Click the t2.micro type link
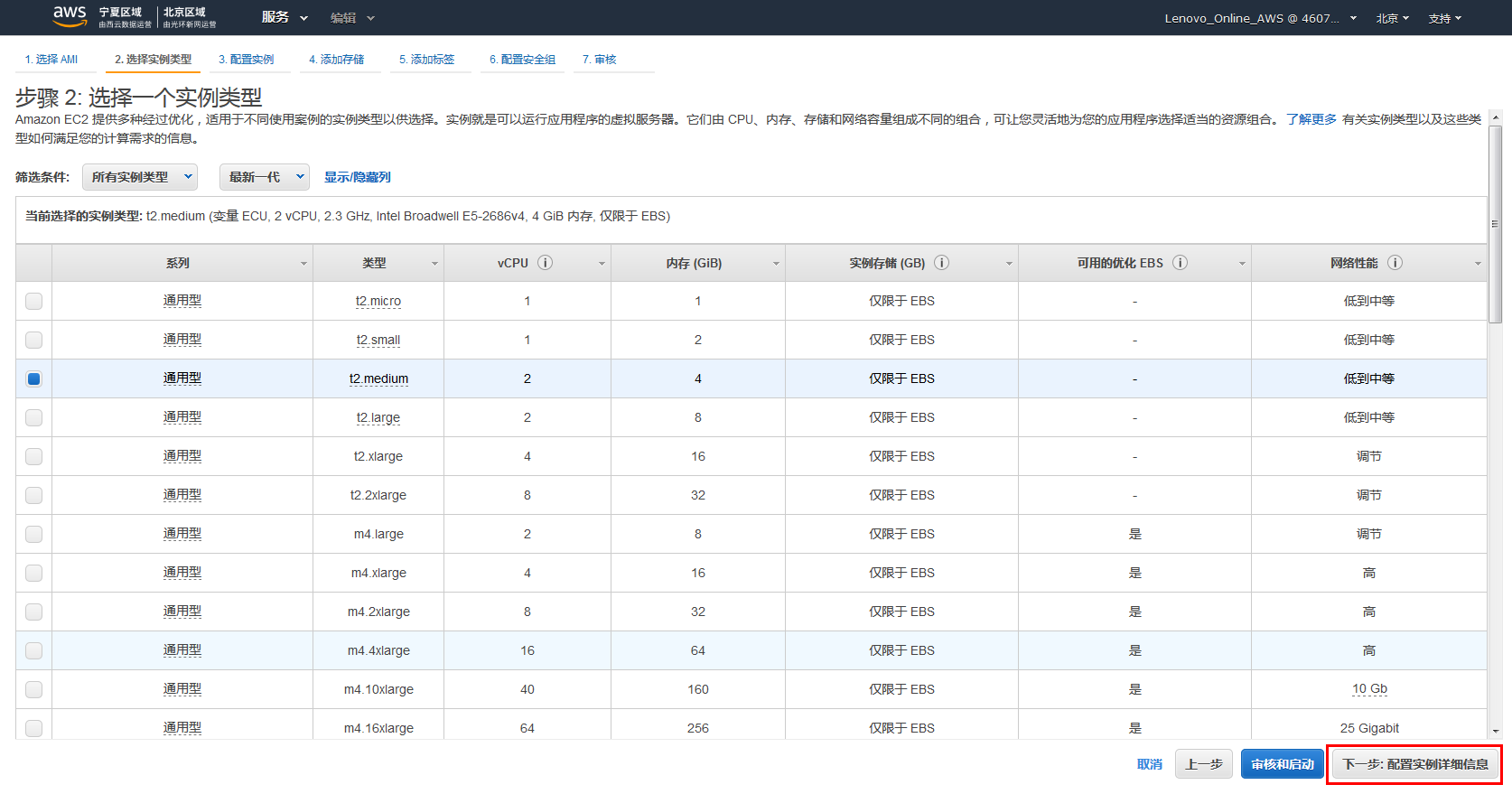The image size is (1512, 794). 378,301
